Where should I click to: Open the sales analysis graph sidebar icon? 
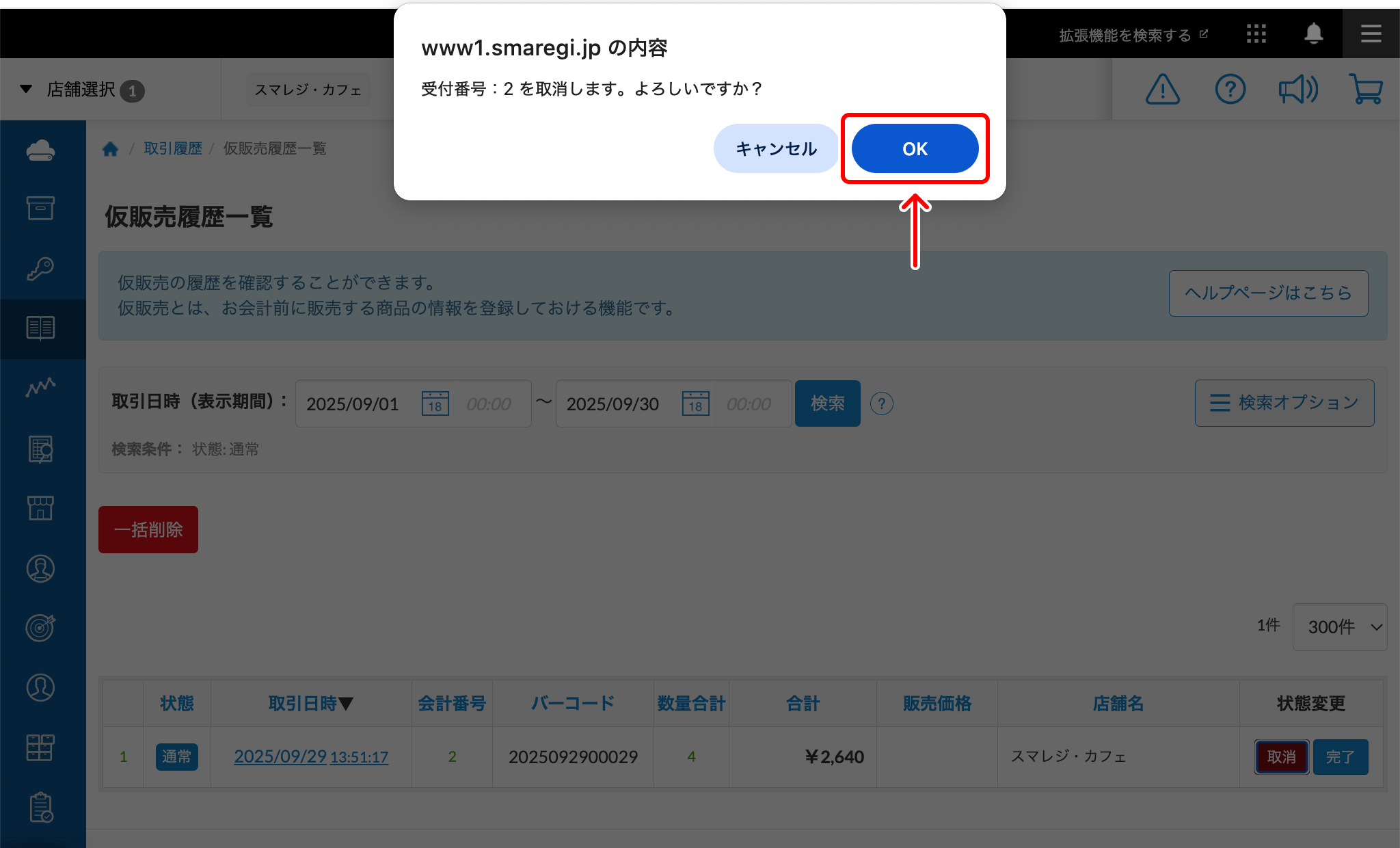pyautogui.click(x=40, y=388)
